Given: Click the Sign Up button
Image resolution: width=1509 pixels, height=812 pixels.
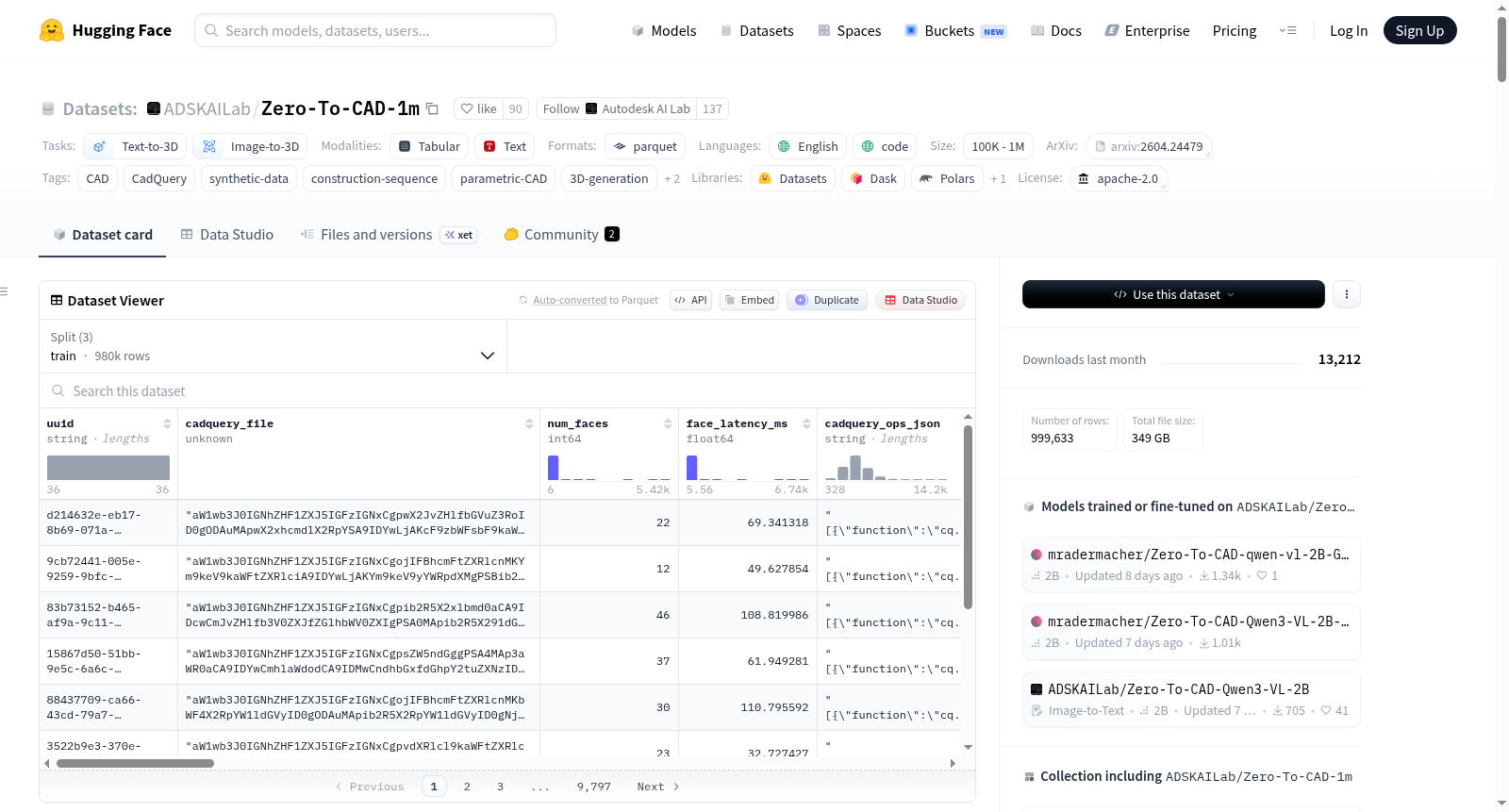Looking at the screenshot, I should tap(1419, 30).
